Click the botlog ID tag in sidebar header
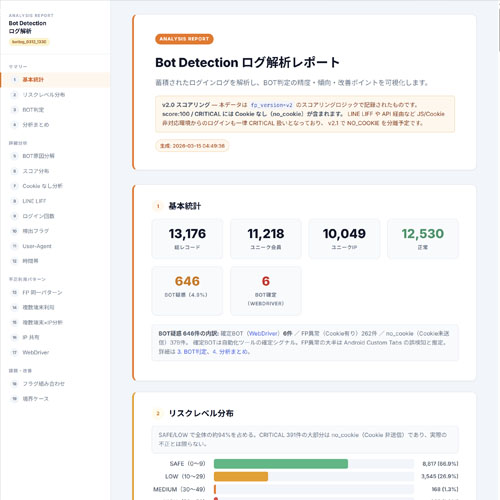500x500 pixels. tap(29, 42)
